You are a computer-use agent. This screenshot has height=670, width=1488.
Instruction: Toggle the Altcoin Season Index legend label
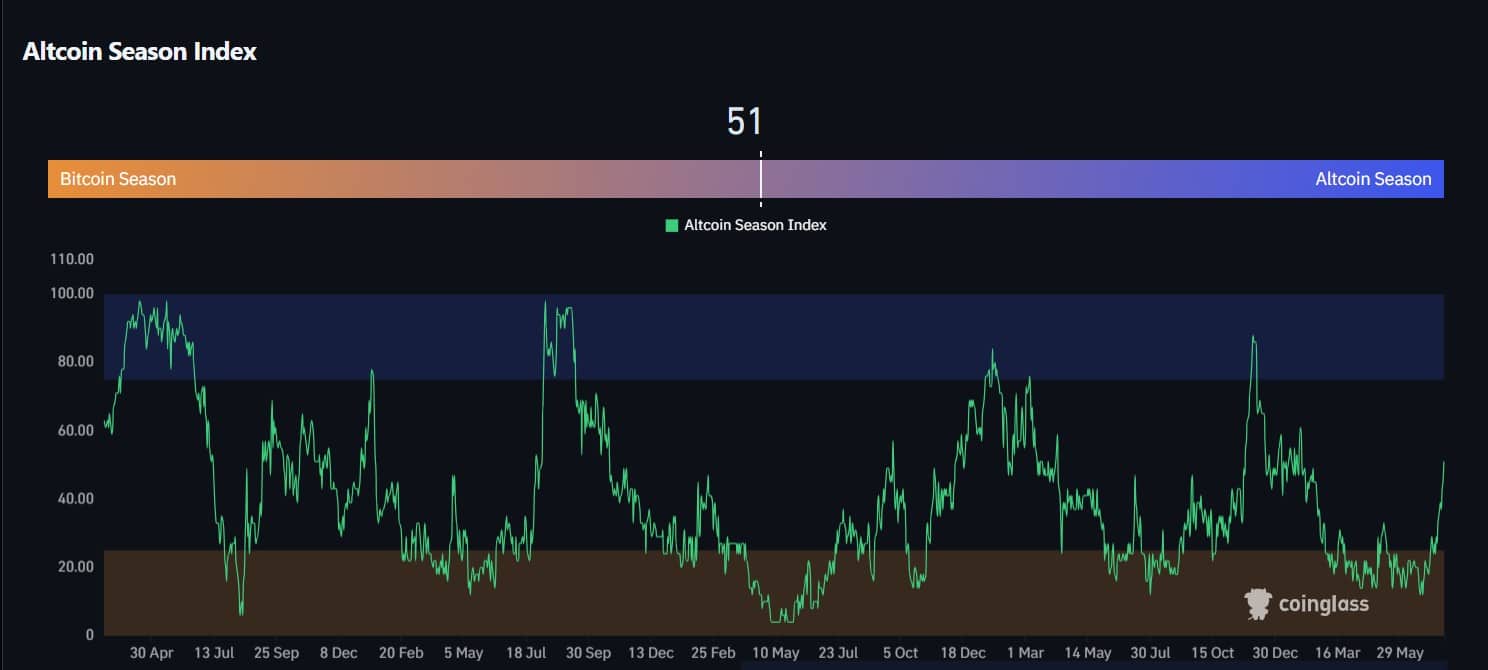coord(755,225)
